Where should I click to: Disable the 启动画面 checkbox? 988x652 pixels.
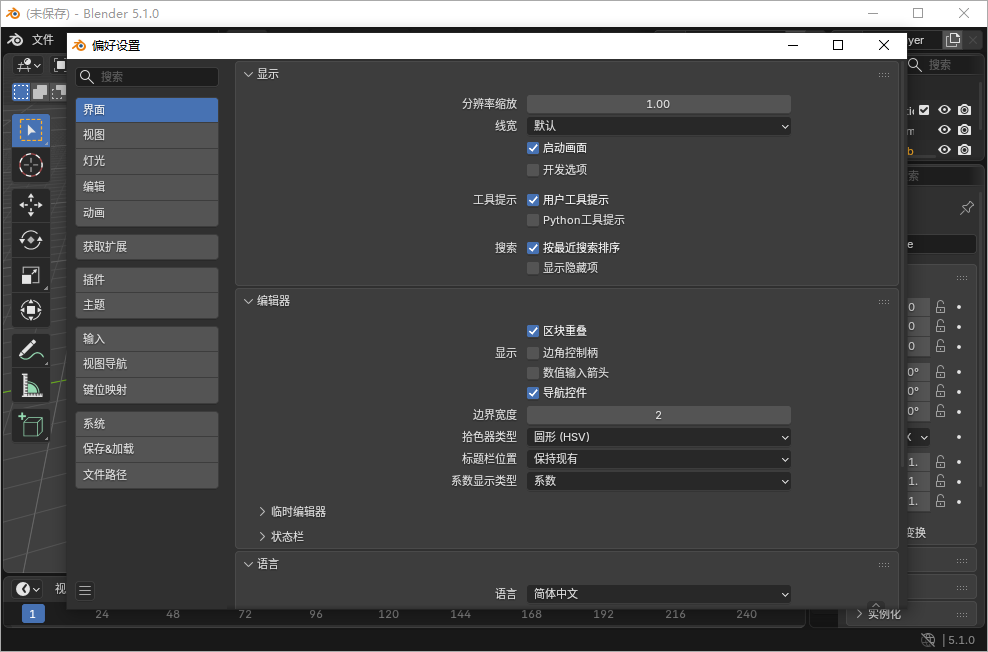(534, 149)
